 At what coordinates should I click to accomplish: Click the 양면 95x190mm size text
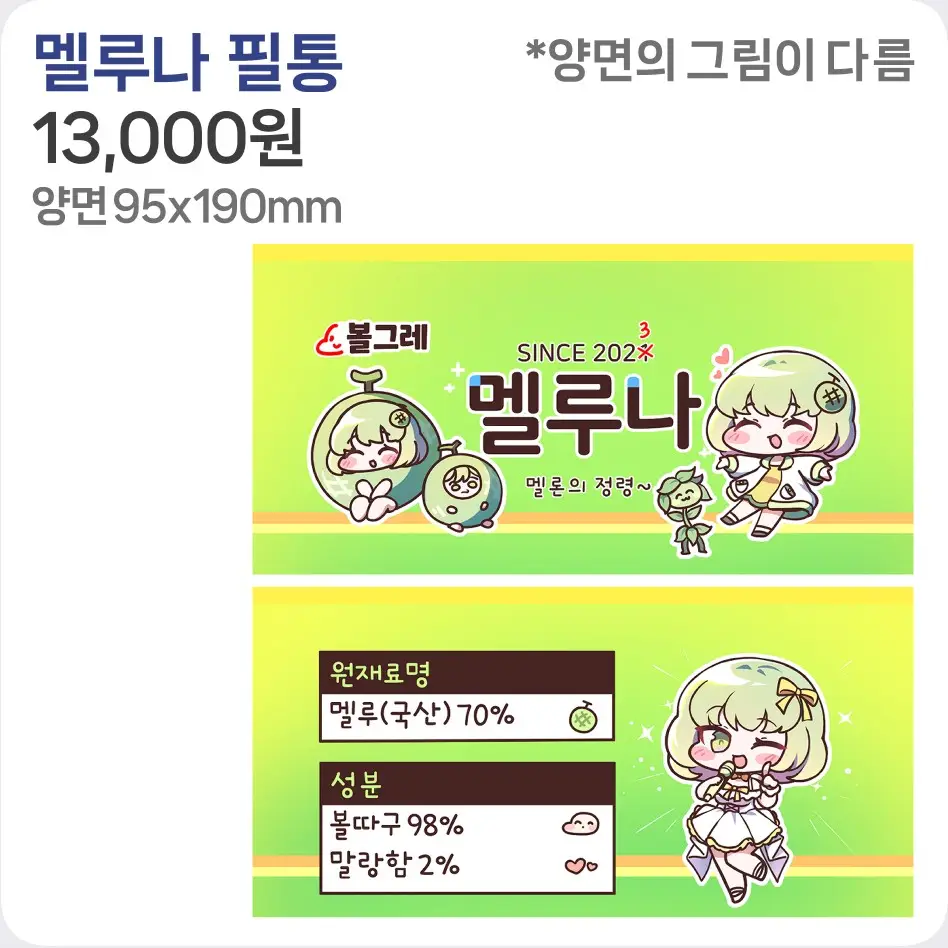click(187, 206)
